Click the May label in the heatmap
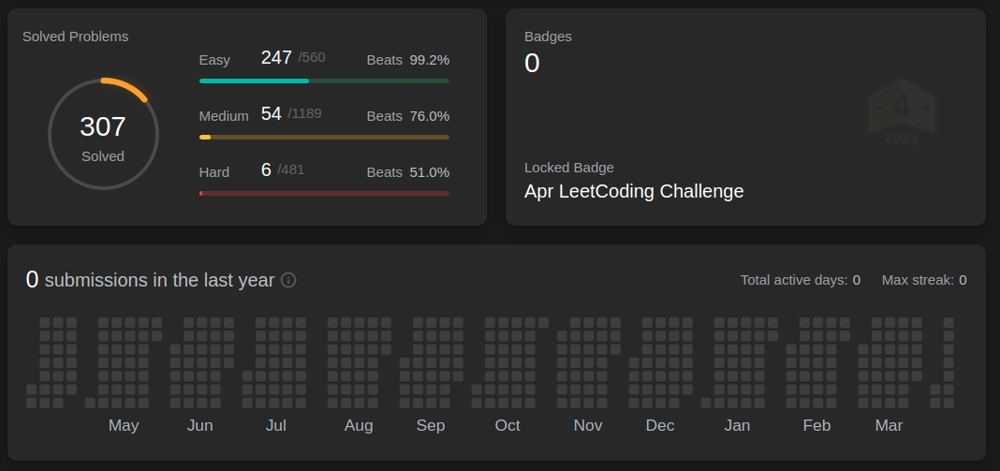Screen dimensions: 1000x471 pyautogui.click(x=123, y=426)
